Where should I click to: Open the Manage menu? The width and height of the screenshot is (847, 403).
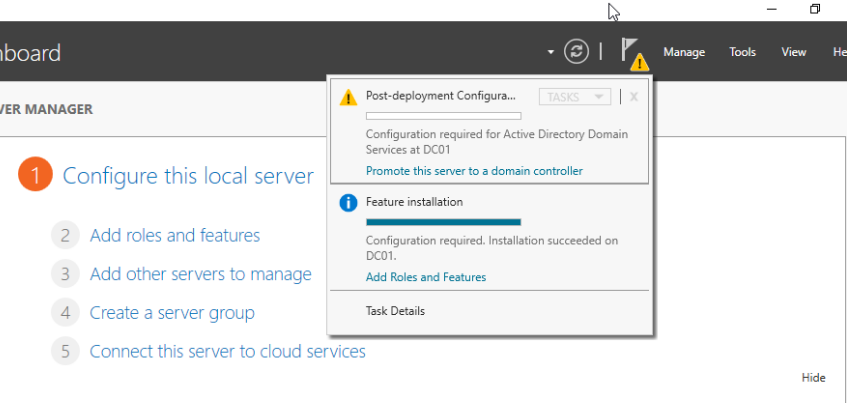point(684,52)
